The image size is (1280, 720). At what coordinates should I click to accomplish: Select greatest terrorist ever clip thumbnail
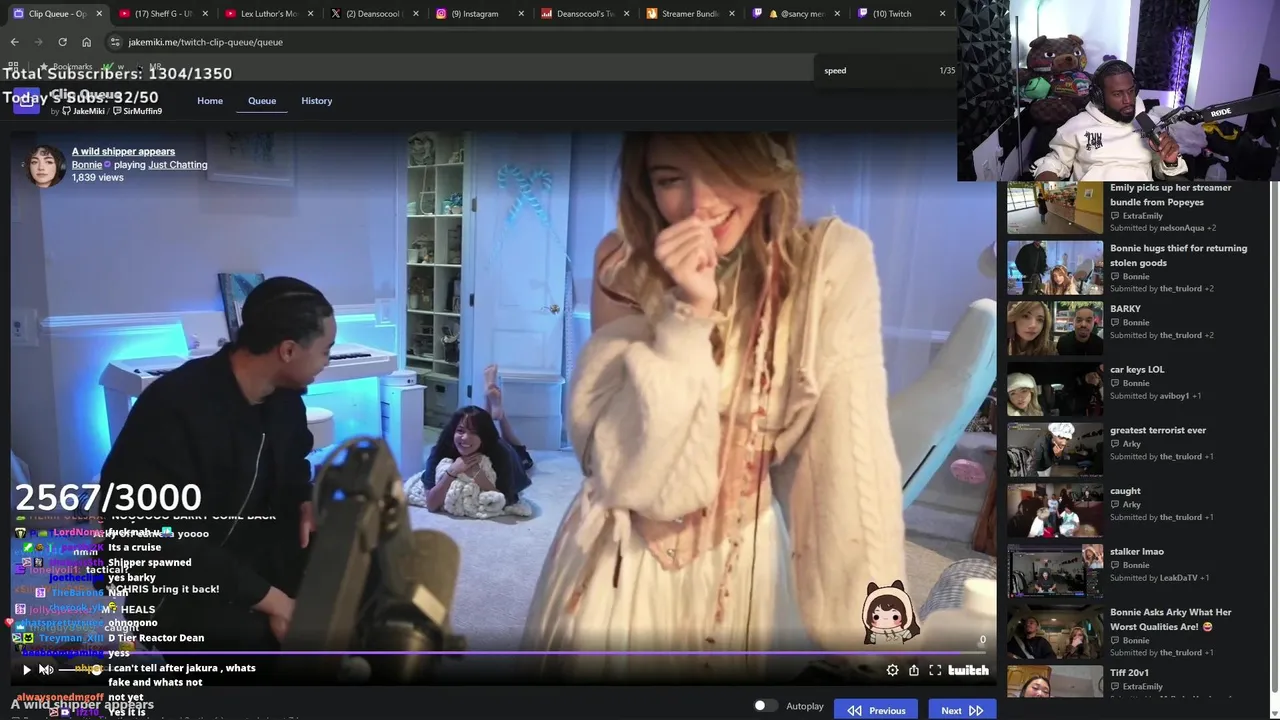point(1055,450)
